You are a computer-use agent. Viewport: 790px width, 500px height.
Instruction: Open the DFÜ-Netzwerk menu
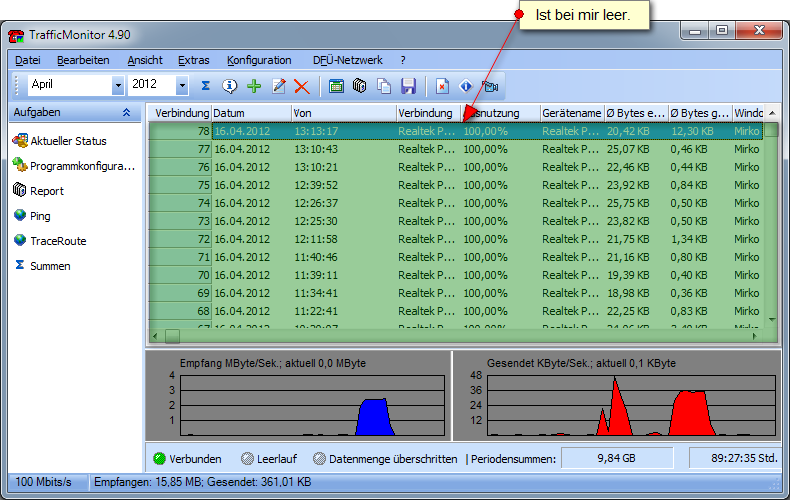348,60
